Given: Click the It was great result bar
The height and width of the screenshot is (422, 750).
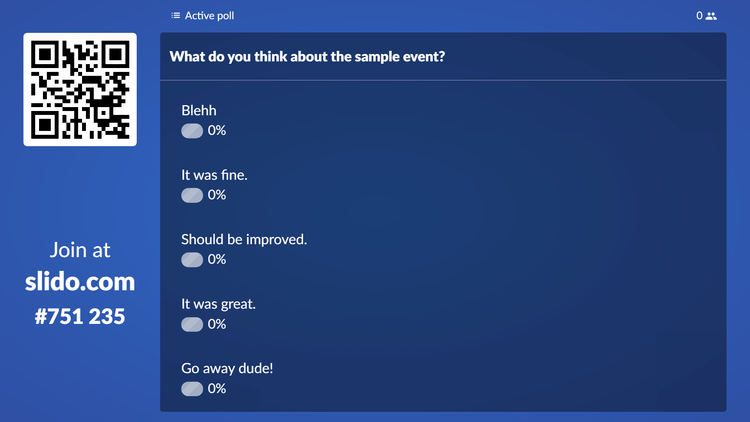Looking at the screenshot, I should tap(192, 324).
